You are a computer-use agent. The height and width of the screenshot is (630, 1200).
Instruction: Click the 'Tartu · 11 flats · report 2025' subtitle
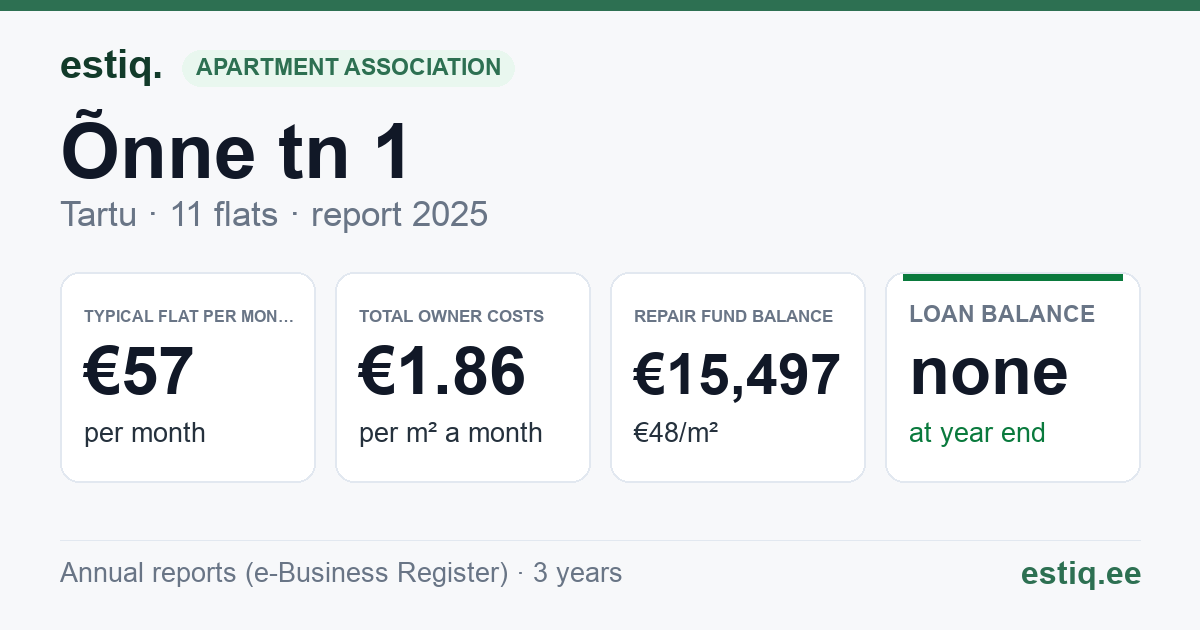pos(274,214)
